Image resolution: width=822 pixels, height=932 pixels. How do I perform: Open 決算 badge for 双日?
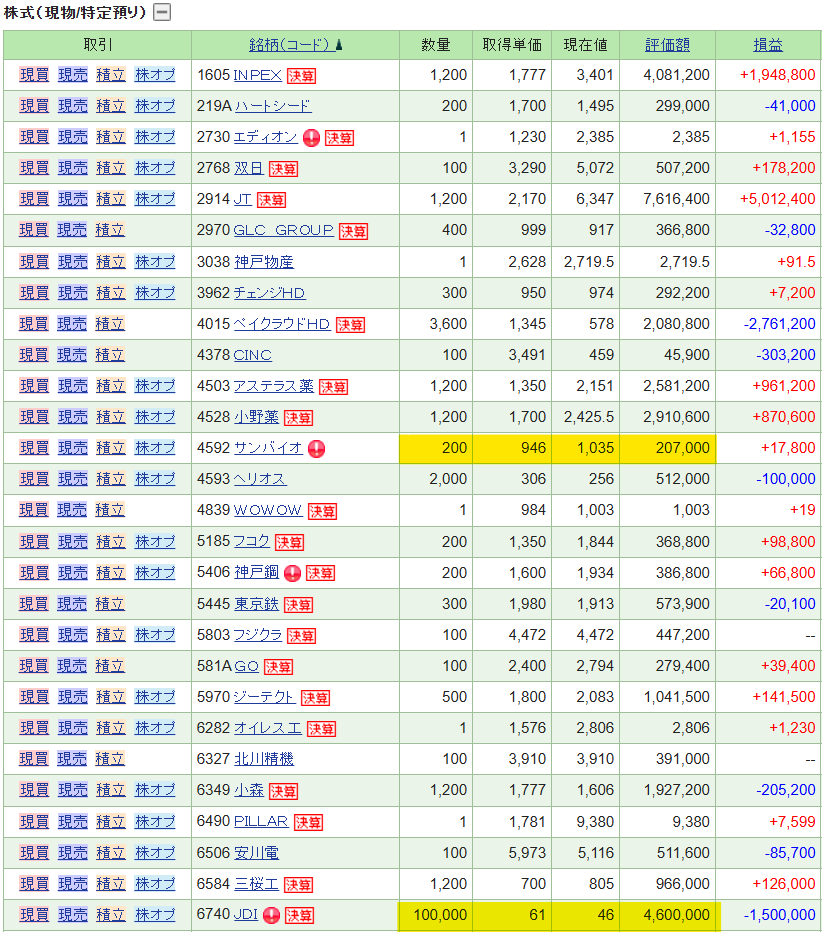tap(284, 169)
